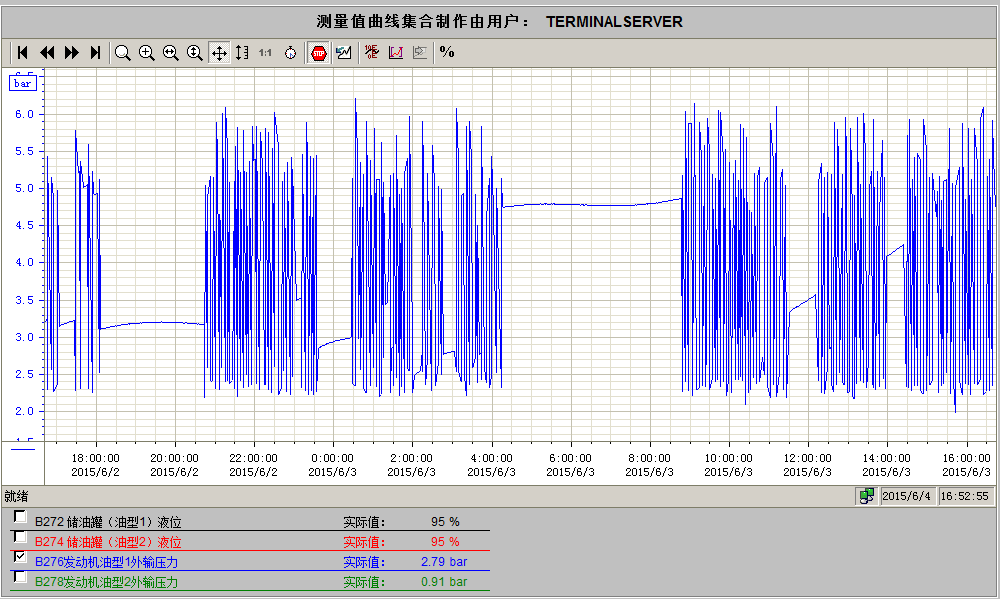Click the 12:00:00 2015/6/3 time axis label
This screenshot has height=599, width=1000.
pos(807,465)
